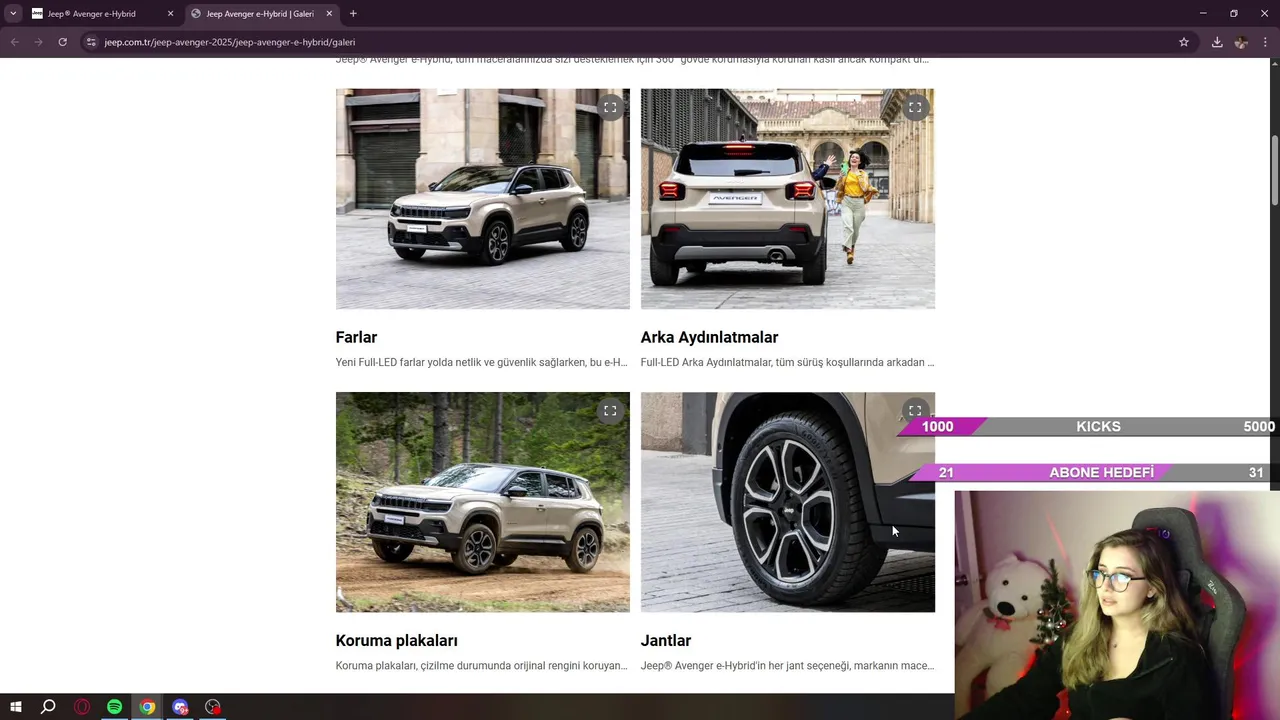This screenshot has width=1280, height=720.
Task: Bookmark this page with the star icon
Action: tap(1184, 42)
